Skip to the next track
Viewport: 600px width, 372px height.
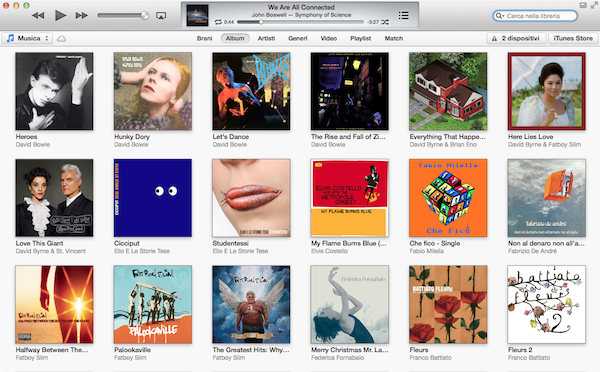pos(82,15)
